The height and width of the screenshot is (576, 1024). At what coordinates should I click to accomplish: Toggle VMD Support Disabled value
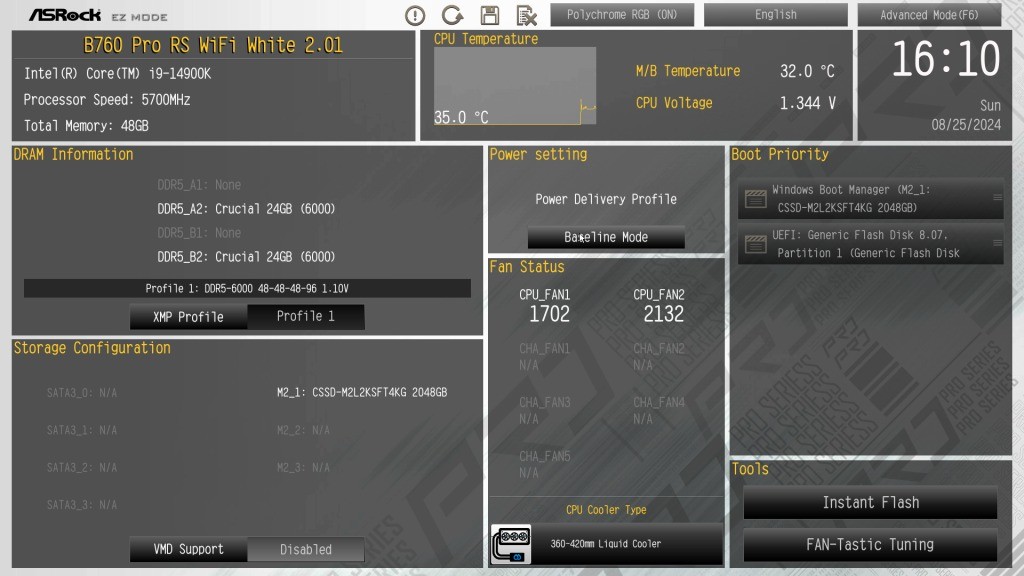click(306, 549)
